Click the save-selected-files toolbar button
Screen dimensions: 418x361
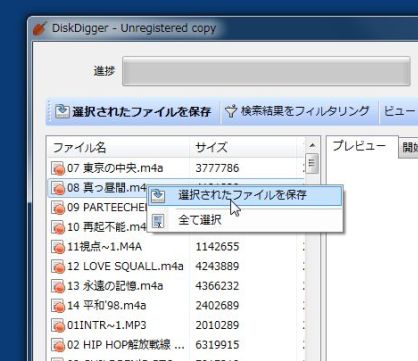133,112
